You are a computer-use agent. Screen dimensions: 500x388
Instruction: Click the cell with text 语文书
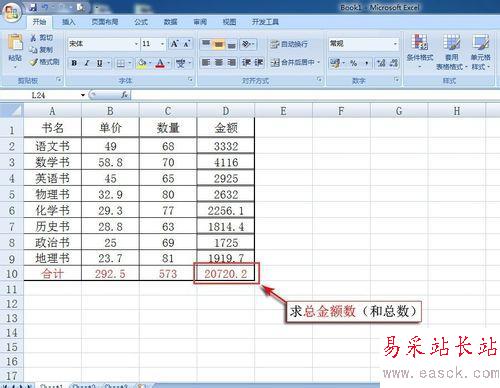pyautogui.click(x=52, y=146)
